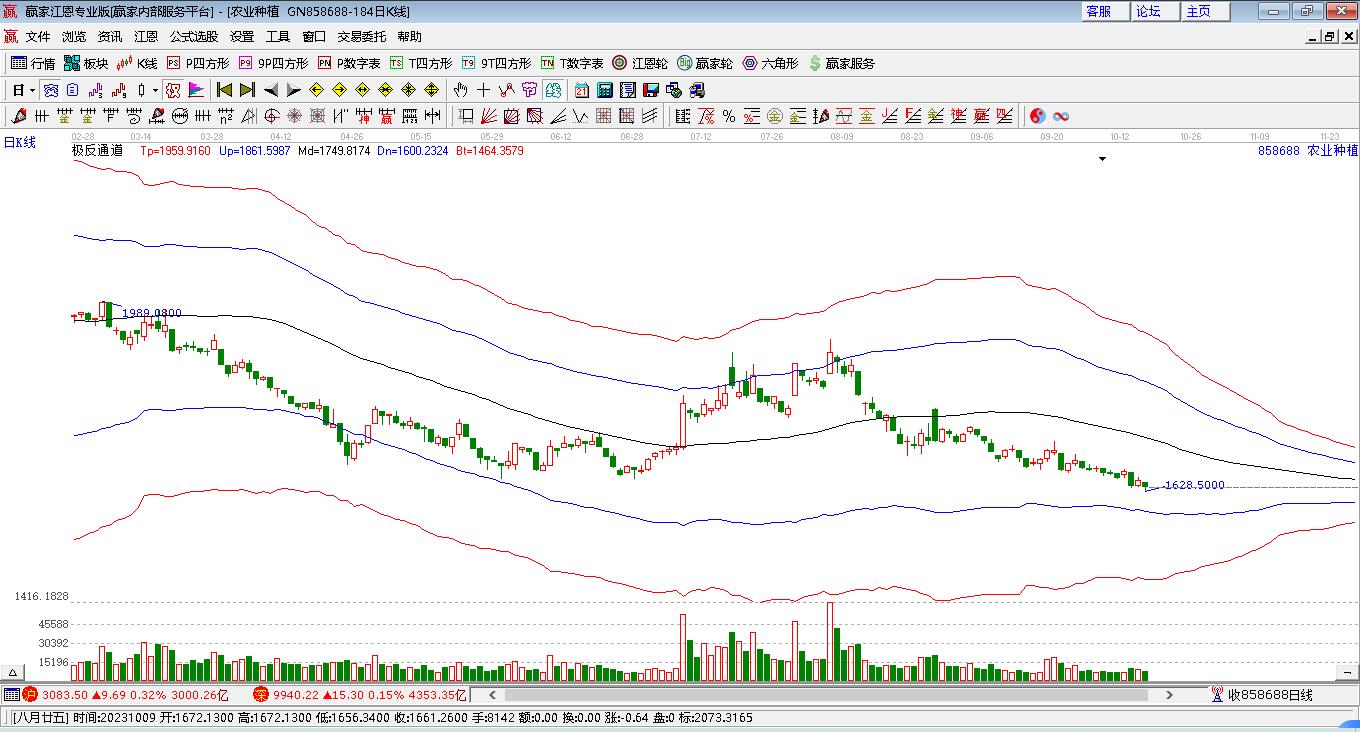Click 3083.50 index in status bar
Image resolution: width=1360 pixels, height=732 pixels.
point(63,694)
